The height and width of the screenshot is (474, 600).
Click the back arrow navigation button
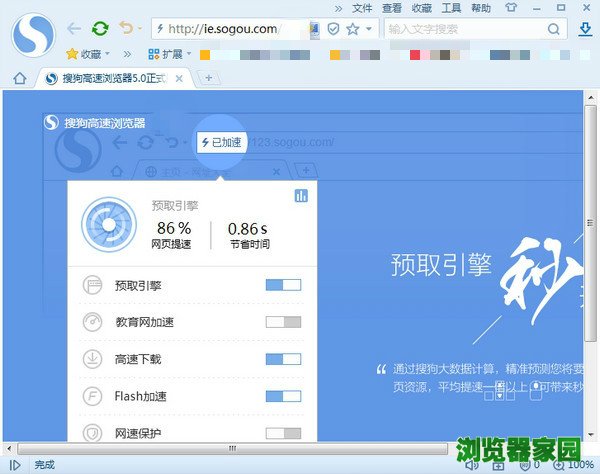pyautogui.click(x=74, y=29)
